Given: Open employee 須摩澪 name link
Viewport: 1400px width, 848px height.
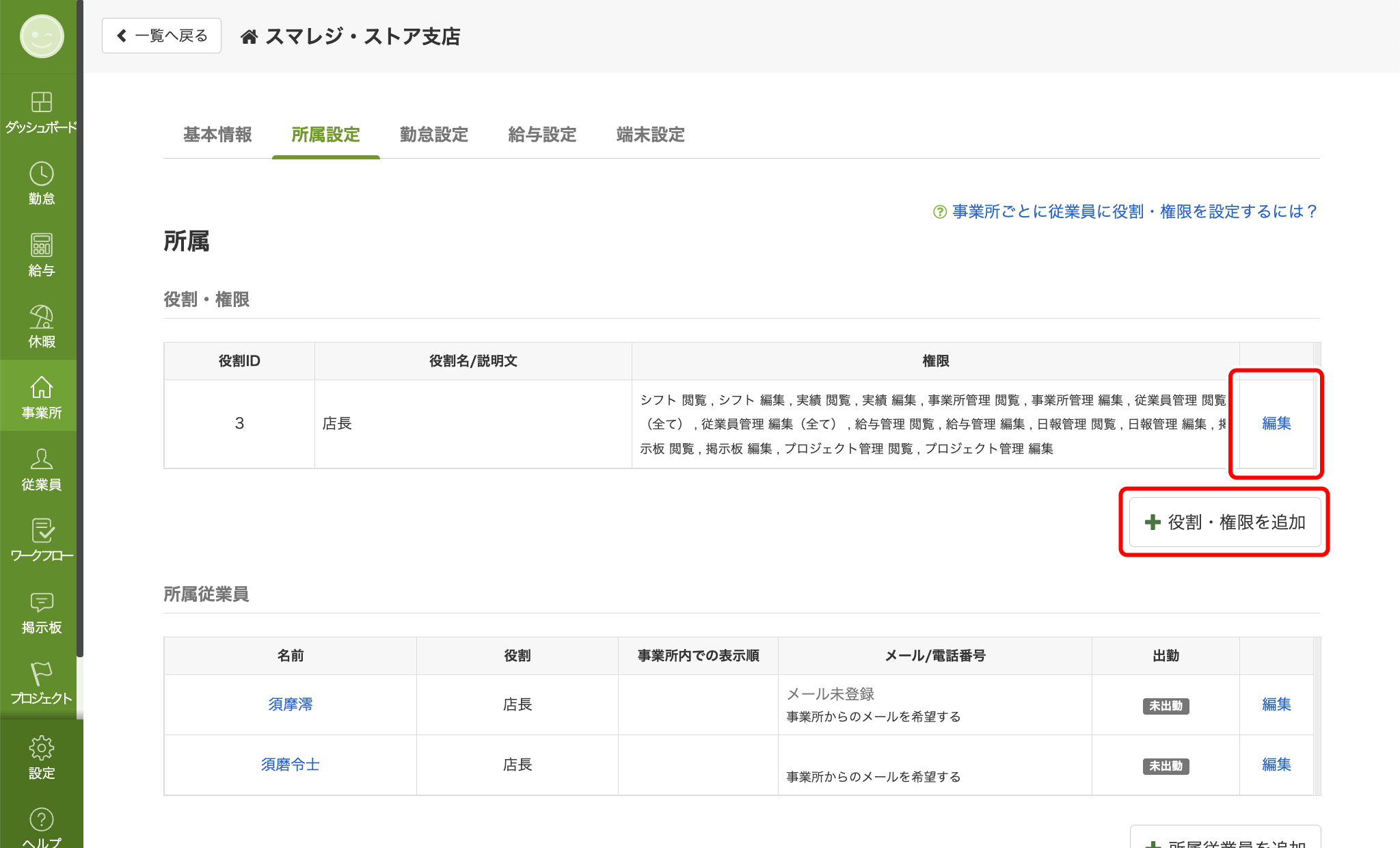Looking at the screenshot, I should click(x=290, y=704).
